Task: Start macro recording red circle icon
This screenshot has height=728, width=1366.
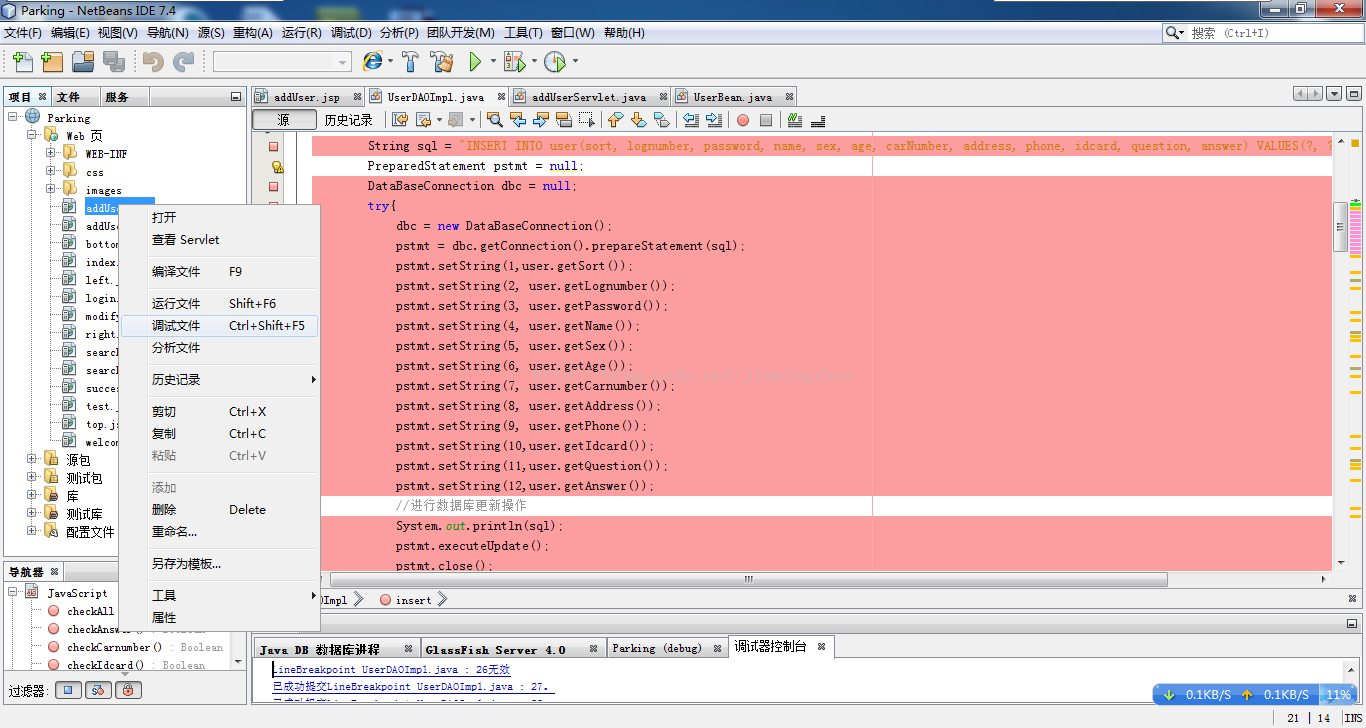Action: [743, 120]
